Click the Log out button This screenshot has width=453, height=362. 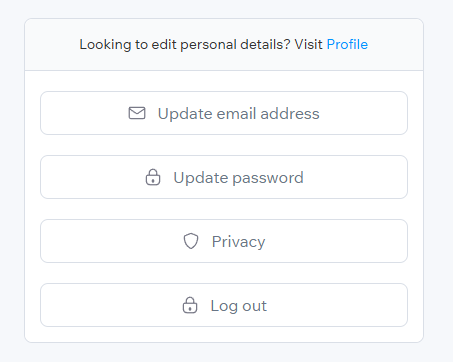coord(224,305)
